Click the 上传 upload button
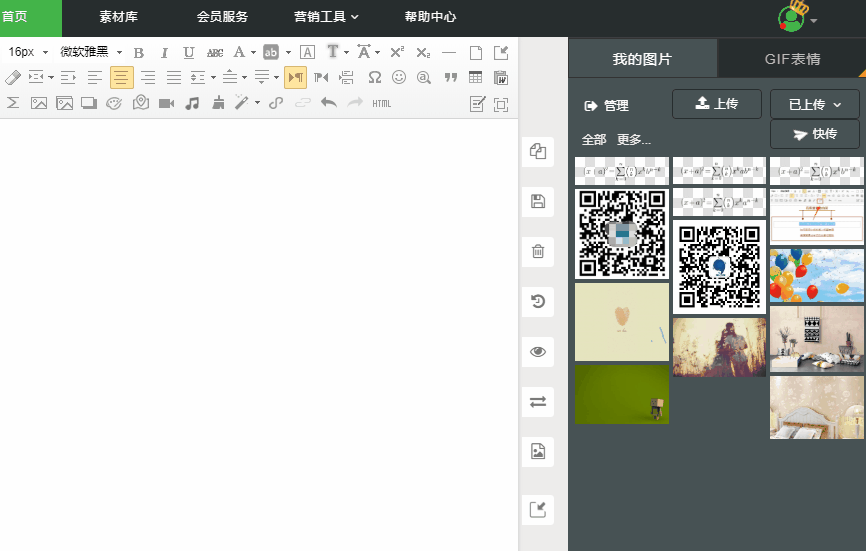The image size is (866, 551). (x=716, y=104)
